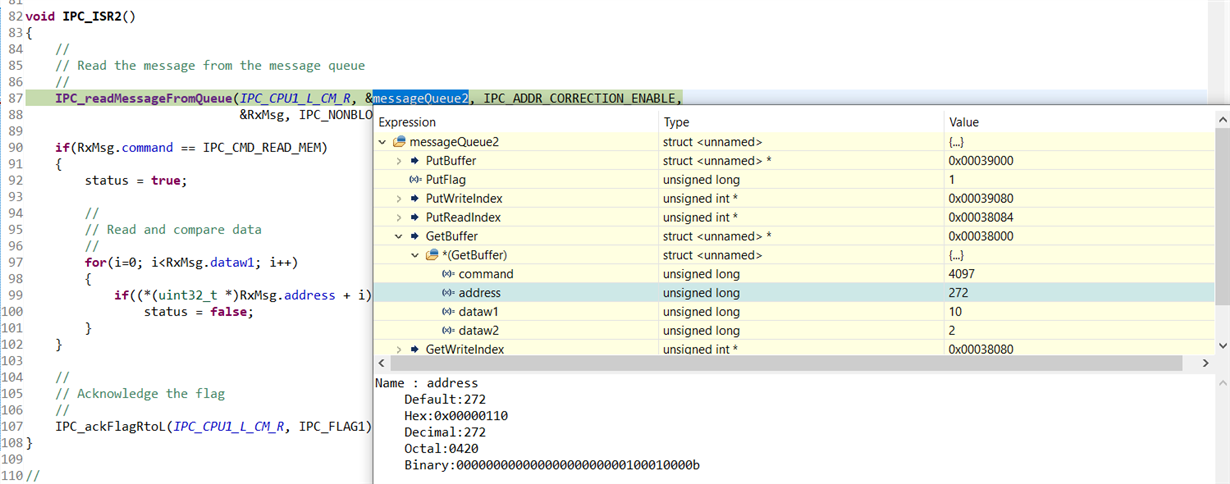Image resolution: width=1230 pixels, height=484 pixels.
Task: Expand the GetWriteIndex pointer row
Action: pos(399,349)
